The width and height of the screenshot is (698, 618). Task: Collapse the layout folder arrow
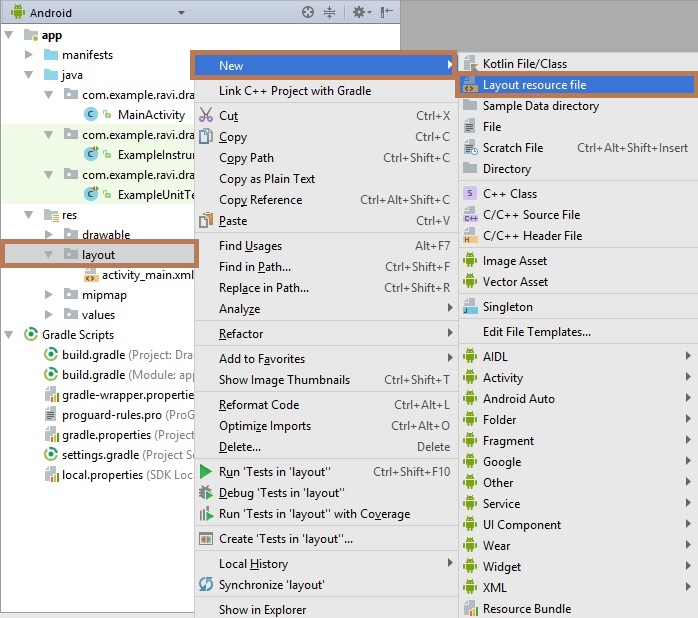click(49, 255)
